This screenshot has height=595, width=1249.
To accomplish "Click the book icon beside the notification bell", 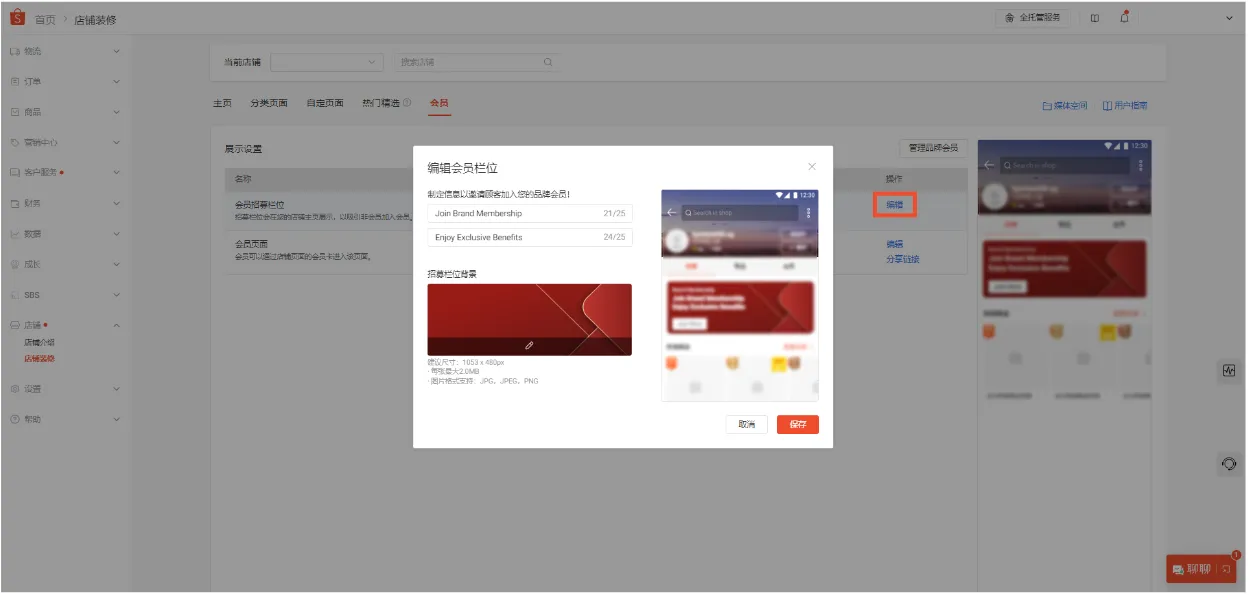I will coord(1095,17).
